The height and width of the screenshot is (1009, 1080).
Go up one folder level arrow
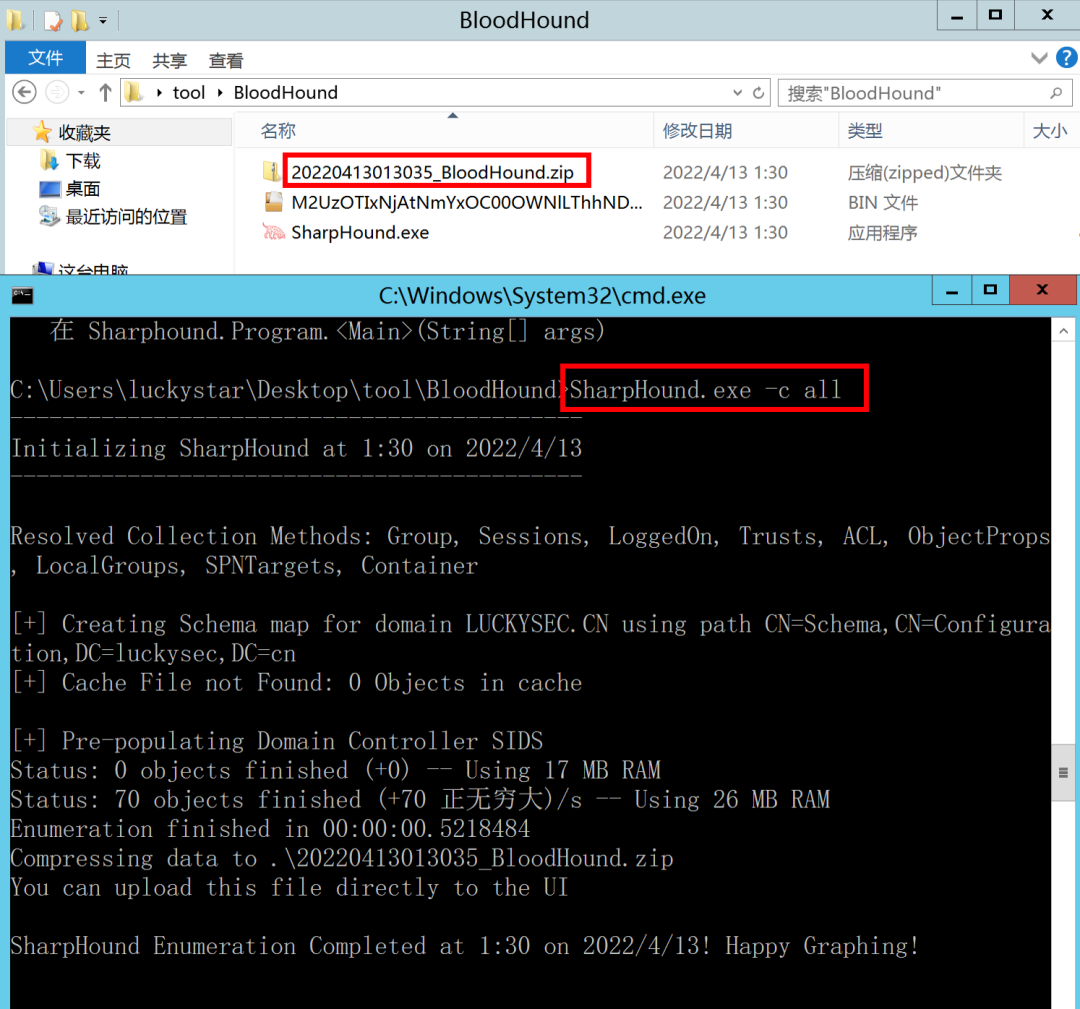(105, 92)
